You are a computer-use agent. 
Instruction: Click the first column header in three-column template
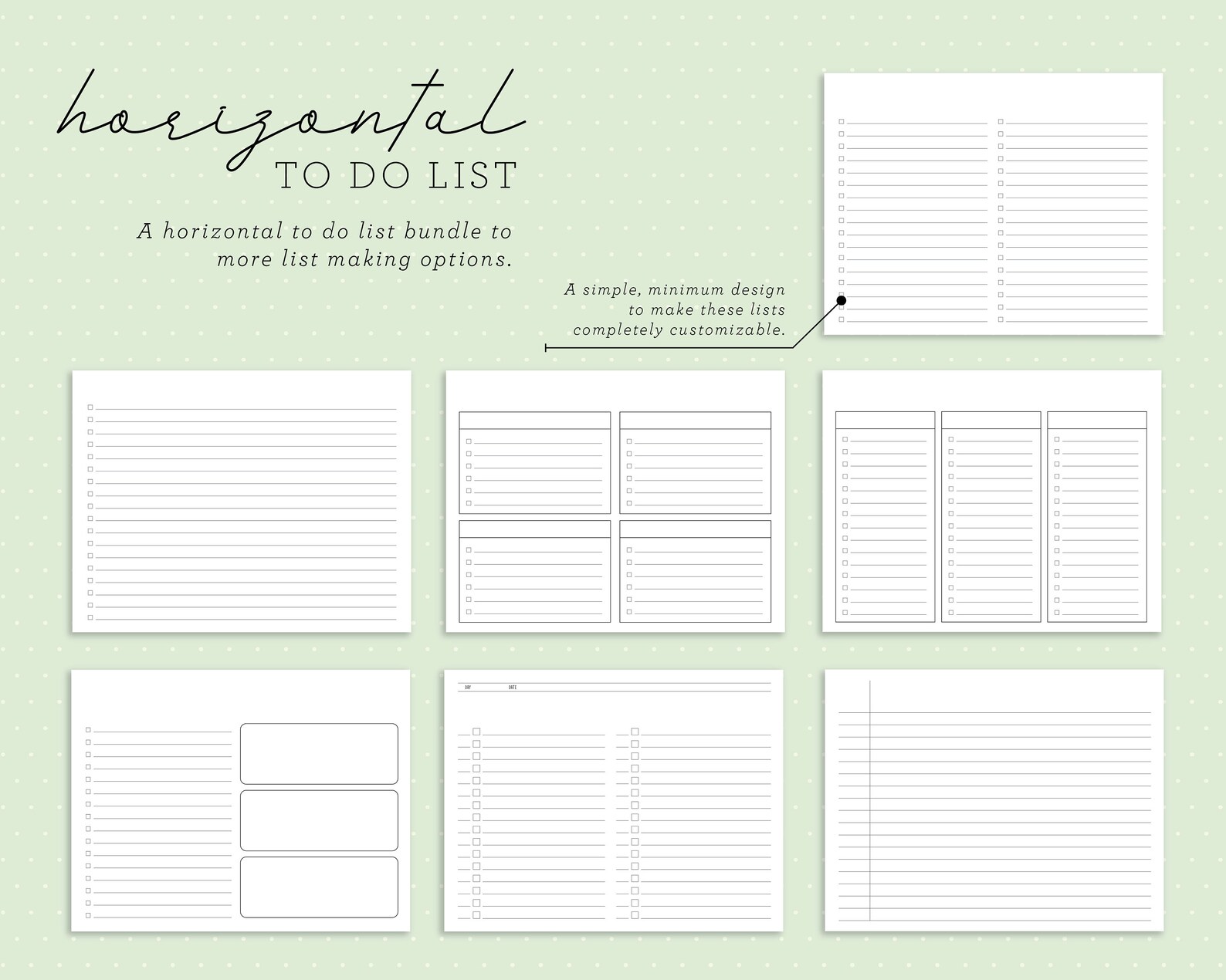click(x=886, y=420)
